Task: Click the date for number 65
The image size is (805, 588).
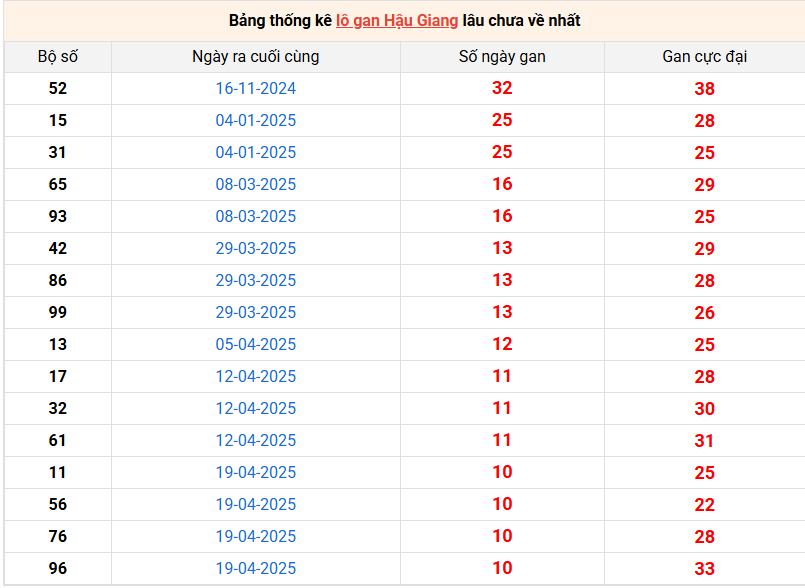Action: 256,184
